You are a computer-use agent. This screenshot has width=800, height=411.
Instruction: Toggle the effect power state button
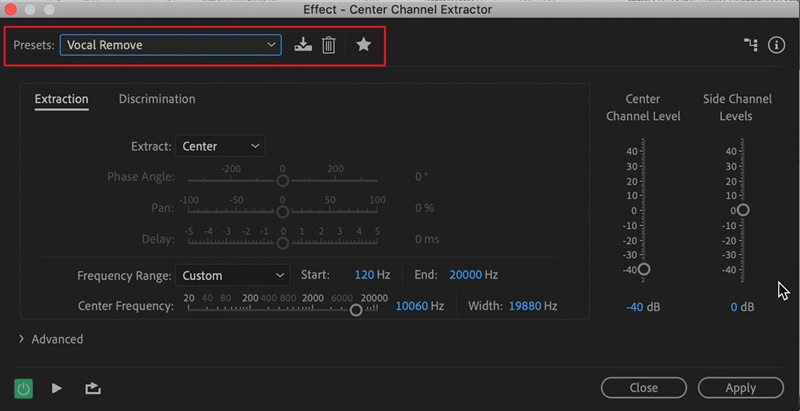tap(23, 388)
